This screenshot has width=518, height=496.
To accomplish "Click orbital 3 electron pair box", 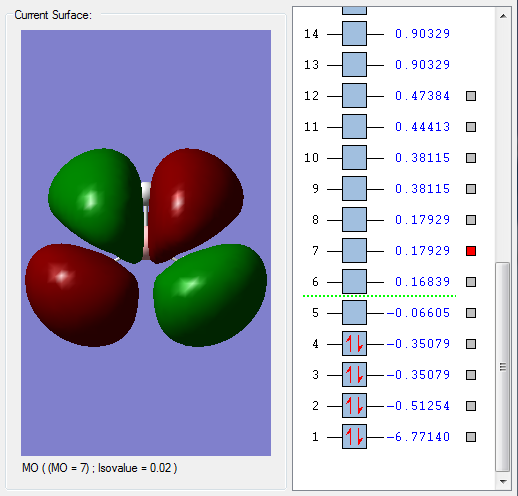I will [x=354, y=375].
